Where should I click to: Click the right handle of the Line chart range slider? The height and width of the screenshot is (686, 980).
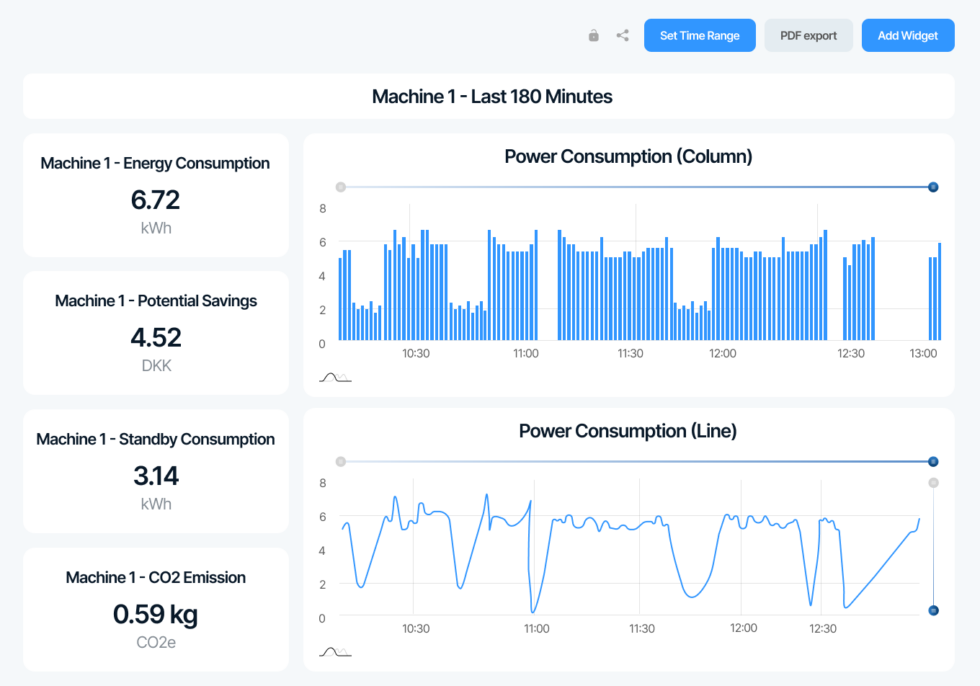933,461
